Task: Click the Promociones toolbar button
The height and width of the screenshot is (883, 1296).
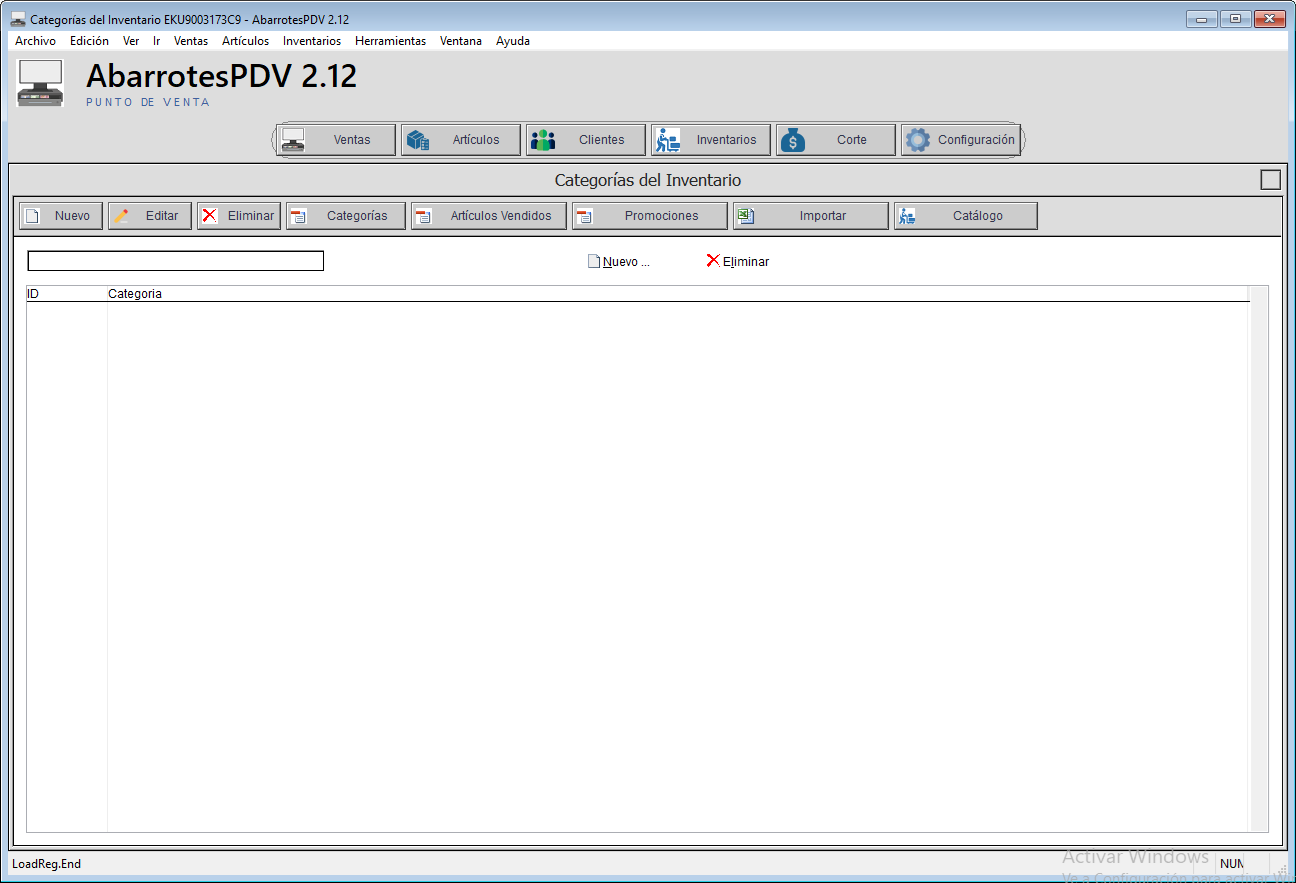Action: click(x=650, y=216)
